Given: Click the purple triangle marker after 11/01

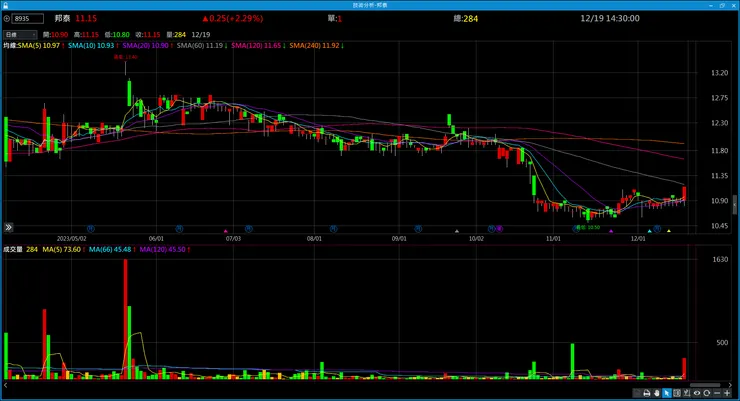Looking at the screenshot, I should click(x=611, y=231).
